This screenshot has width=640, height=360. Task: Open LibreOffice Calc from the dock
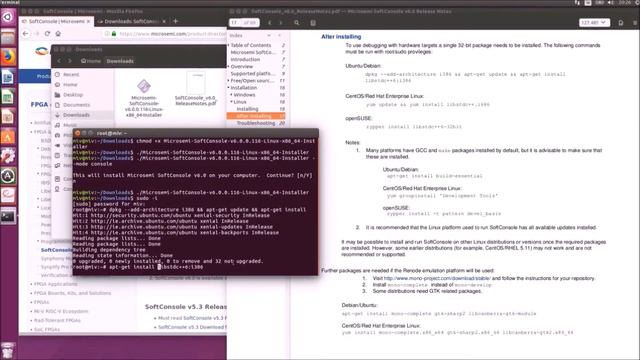(8, 97)
